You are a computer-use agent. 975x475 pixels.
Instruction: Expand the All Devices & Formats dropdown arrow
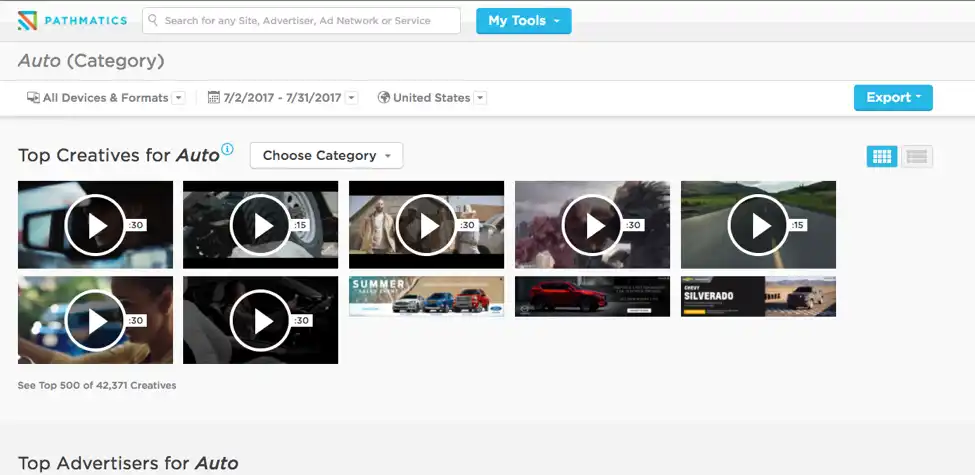(x=178, y=98)
